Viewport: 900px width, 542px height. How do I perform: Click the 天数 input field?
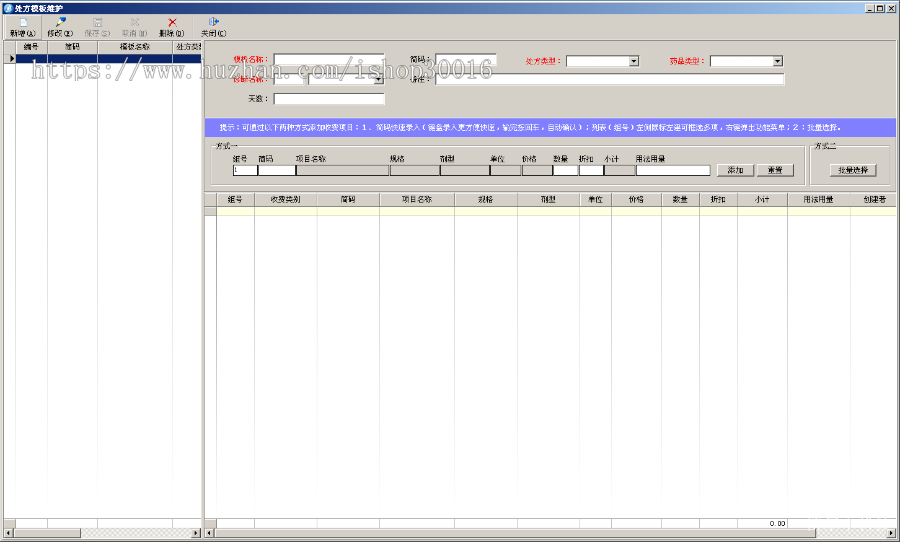coord(329,99)
